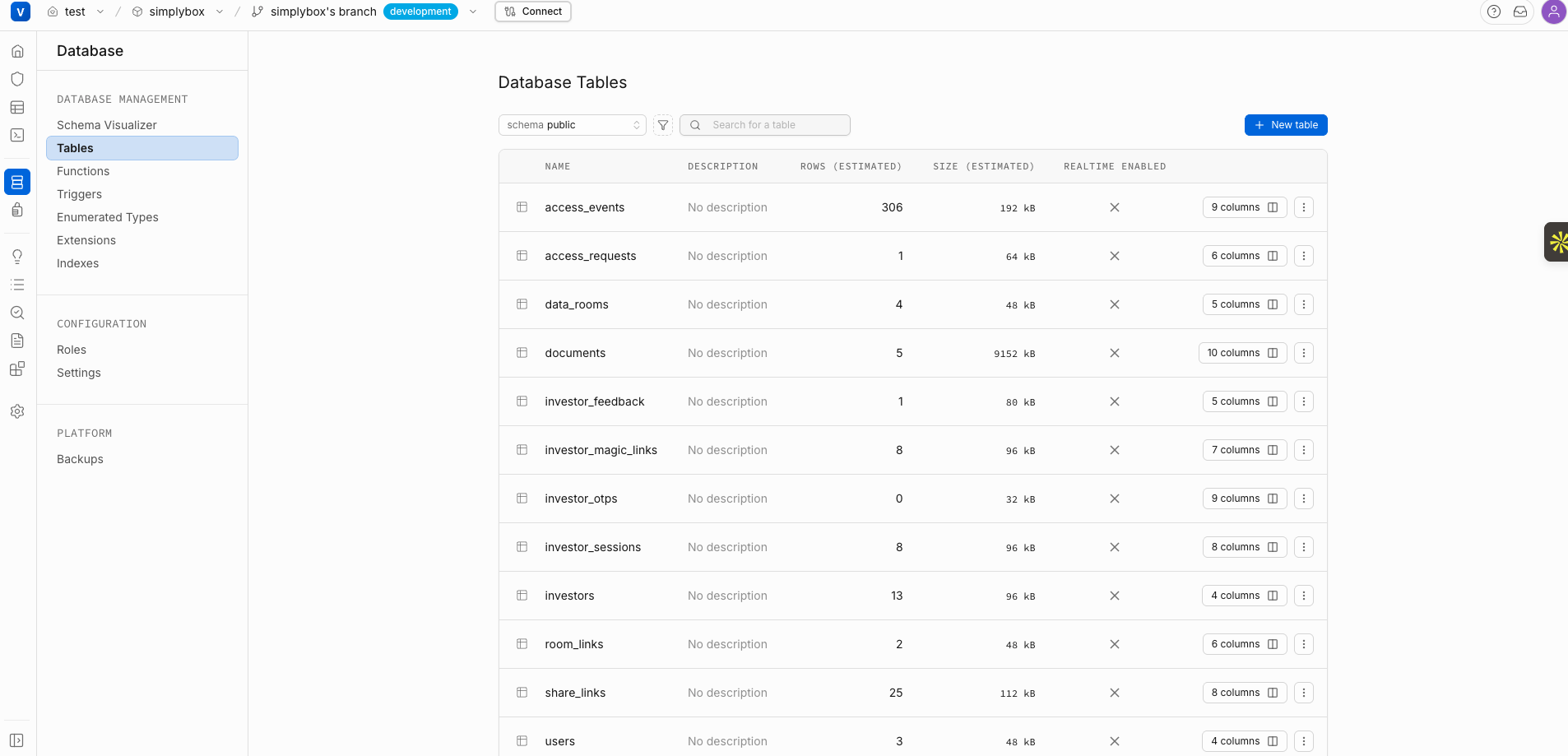Click the 306 rows value
Image resolution: width=1568 pixels, height=756 pixels.
point(893,207)
